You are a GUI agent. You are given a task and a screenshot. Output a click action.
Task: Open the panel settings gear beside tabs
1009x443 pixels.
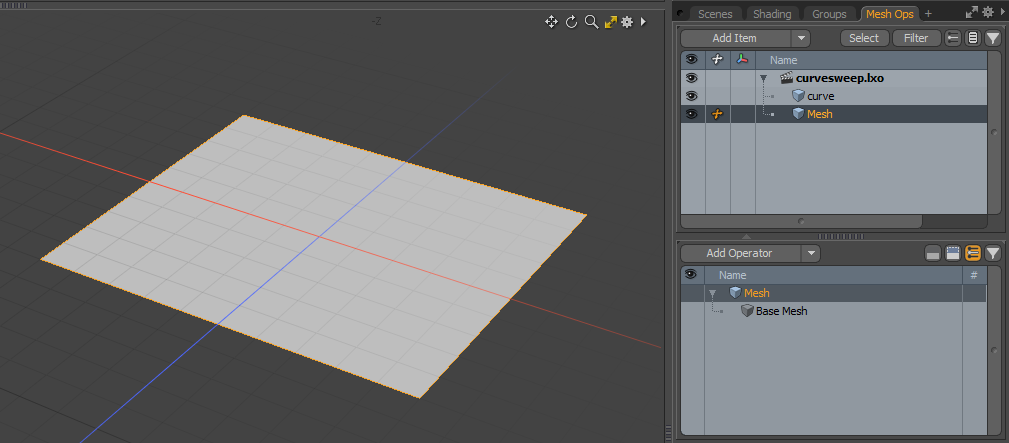click(x=988, y=12)
